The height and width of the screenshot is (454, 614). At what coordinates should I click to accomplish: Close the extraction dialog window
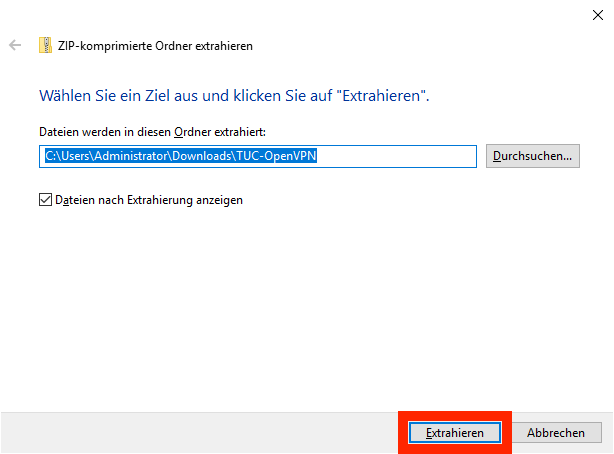pos(597,14)
